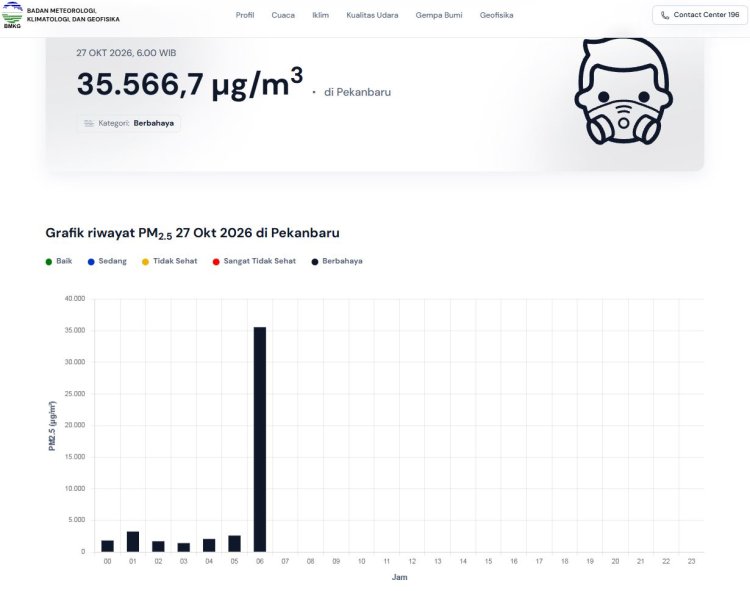This screenshot has width=750, height=591.
Task: Open the Kualitas Udara menu
Action: tap(372, 15)
